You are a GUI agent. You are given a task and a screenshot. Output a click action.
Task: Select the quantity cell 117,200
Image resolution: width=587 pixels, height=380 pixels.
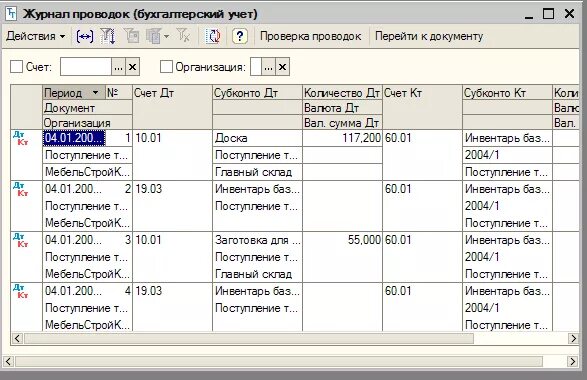point(342,138)
